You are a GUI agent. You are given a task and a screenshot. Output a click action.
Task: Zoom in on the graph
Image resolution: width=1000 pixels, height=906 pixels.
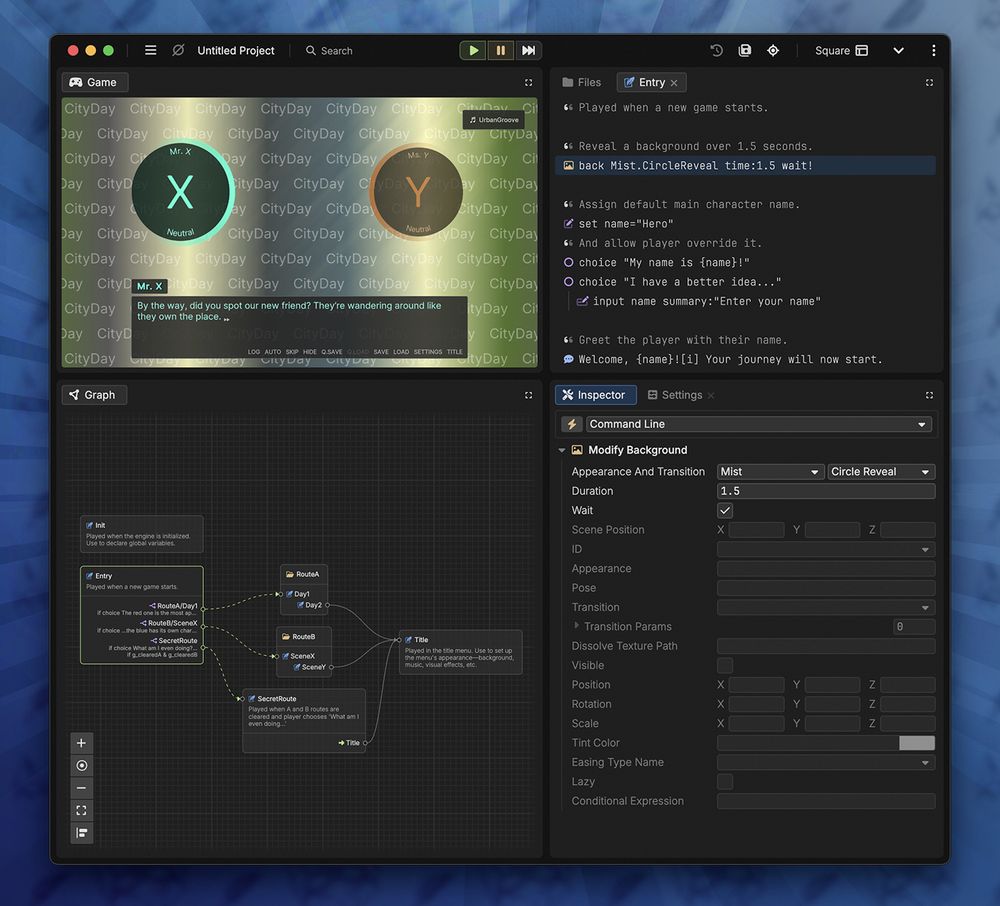[82, 743]
